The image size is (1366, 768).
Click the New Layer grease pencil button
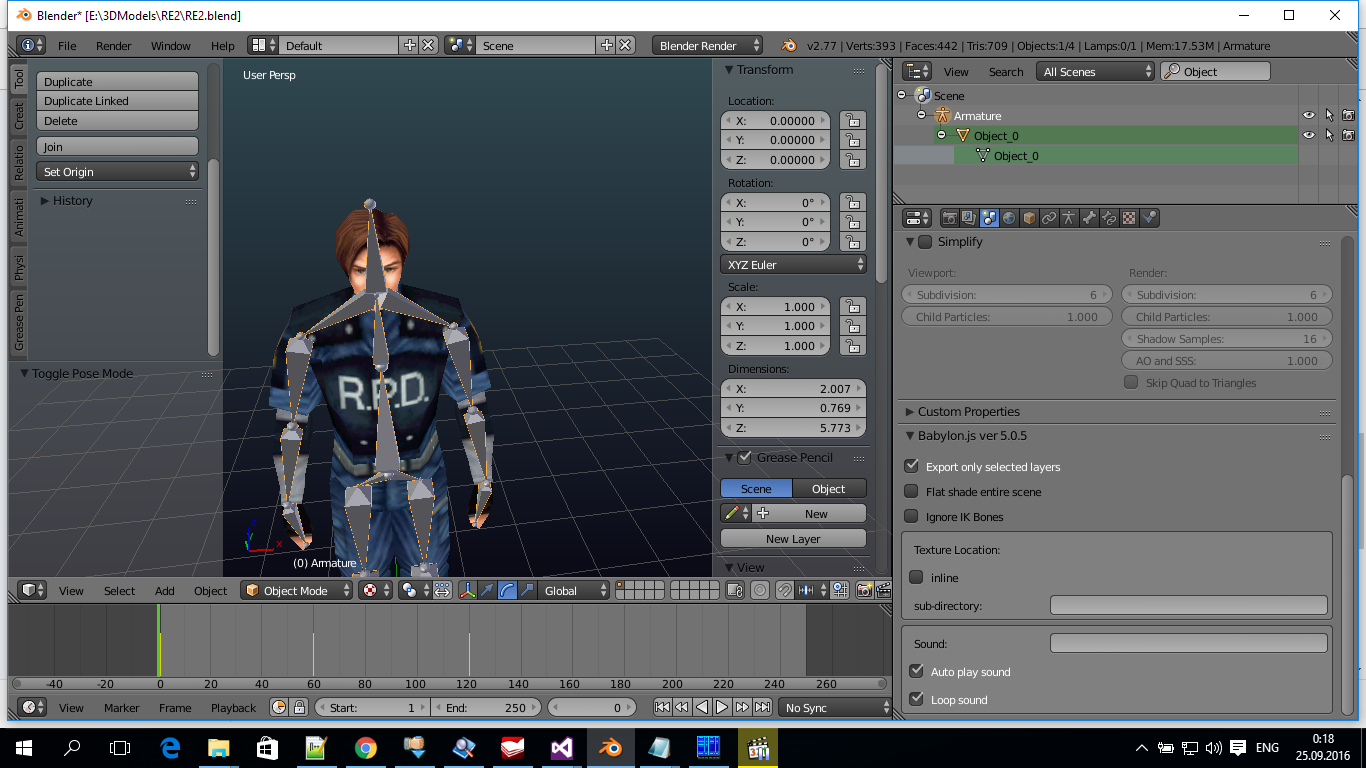coord(793,539)
